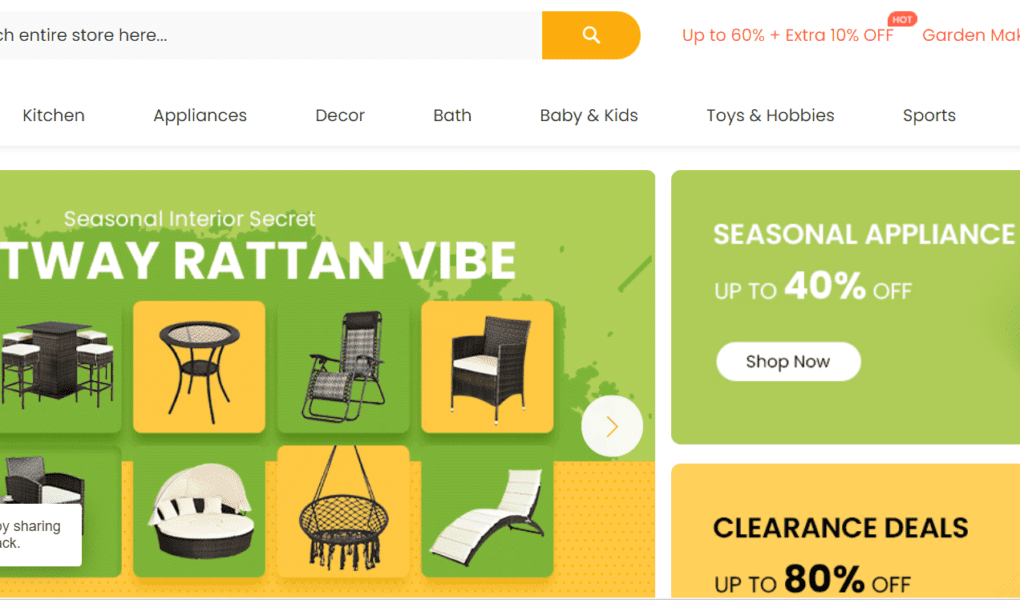Select the zero gravity recliner chair image
Screen dimensions: 1020x600
point(343,367)
